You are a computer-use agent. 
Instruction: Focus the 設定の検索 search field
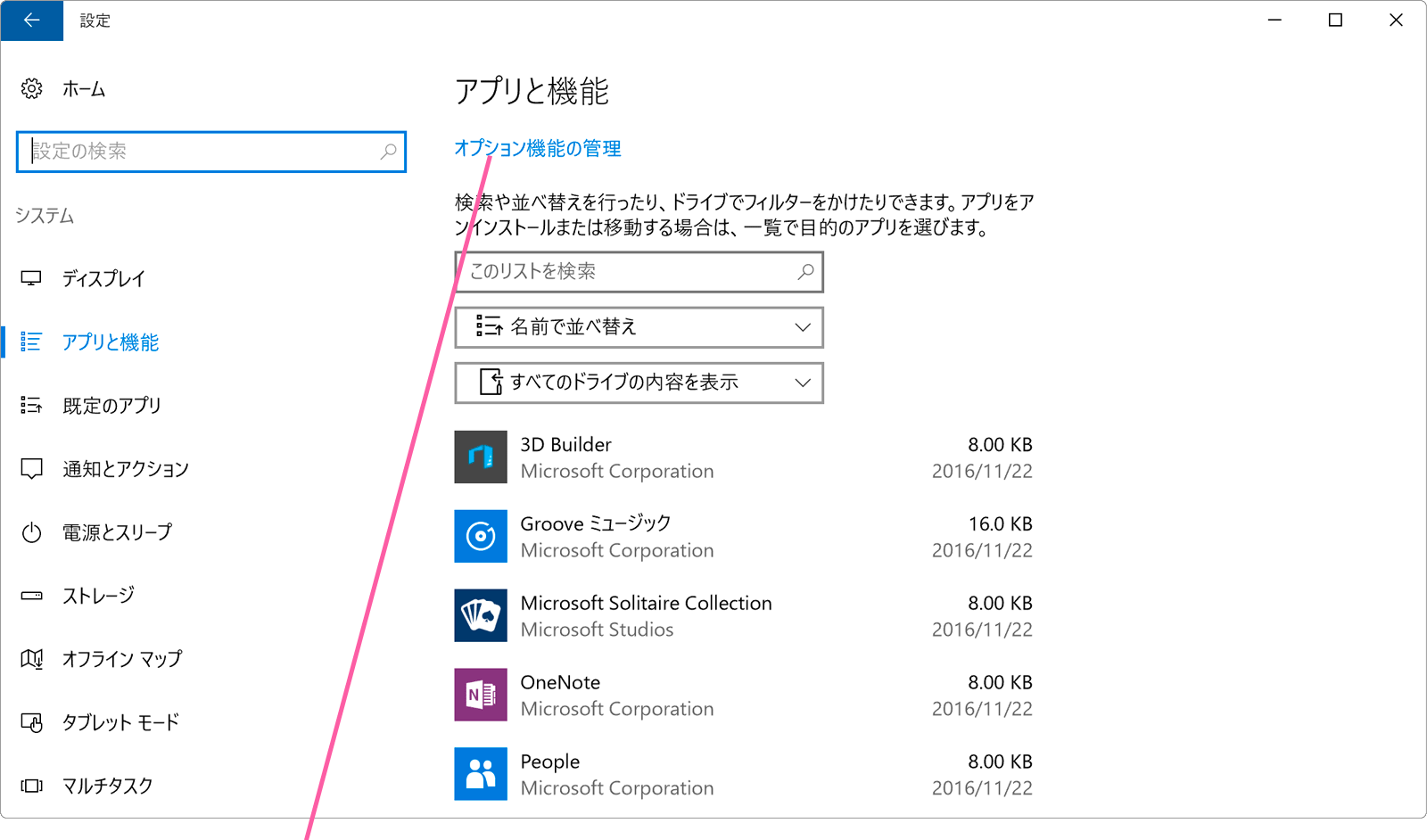click(x=211, y=152)
